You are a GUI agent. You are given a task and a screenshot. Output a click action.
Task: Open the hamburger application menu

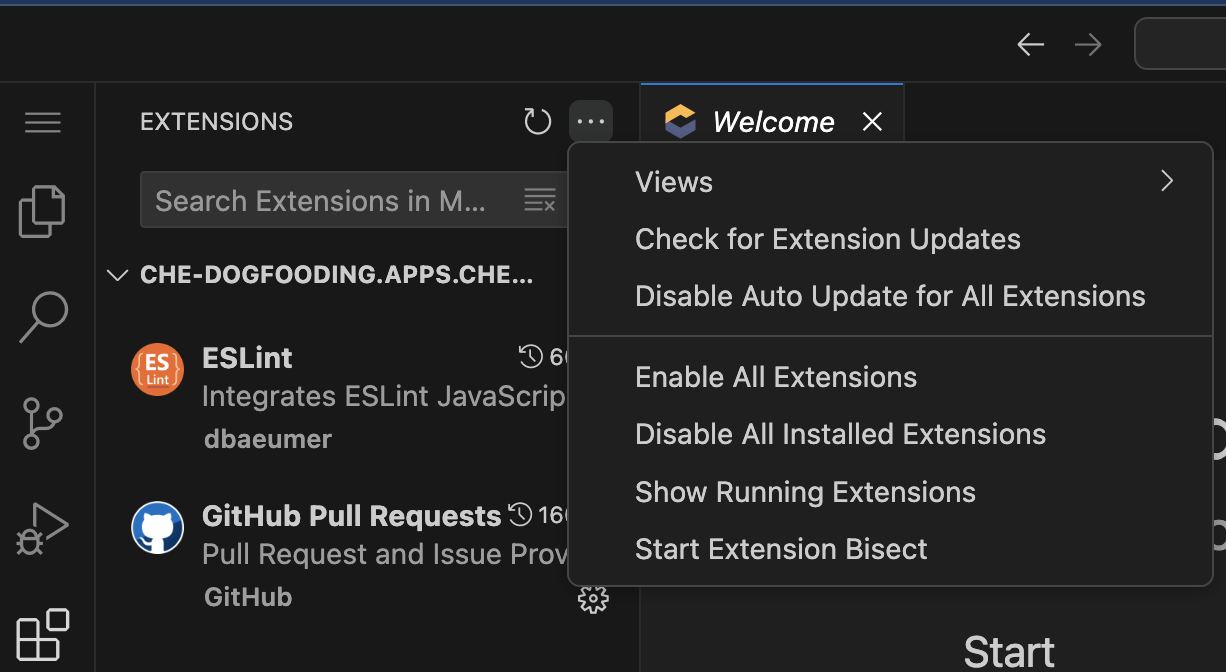click(x=43, y=122)
